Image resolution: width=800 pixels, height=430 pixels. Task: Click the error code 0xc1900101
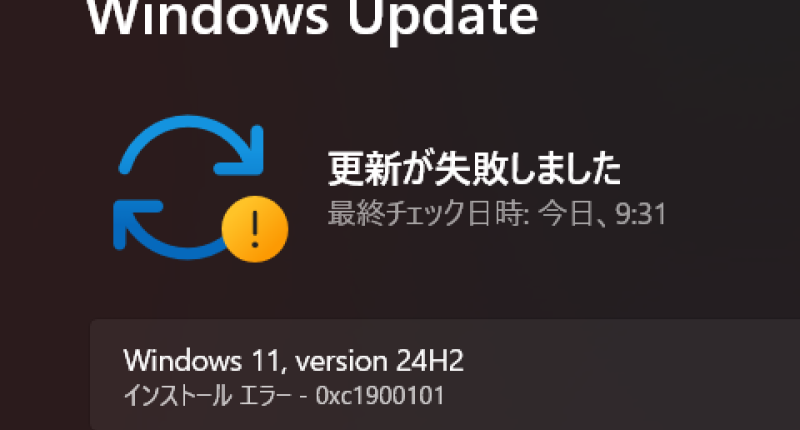pyautogui.click(x=380, y=395)
